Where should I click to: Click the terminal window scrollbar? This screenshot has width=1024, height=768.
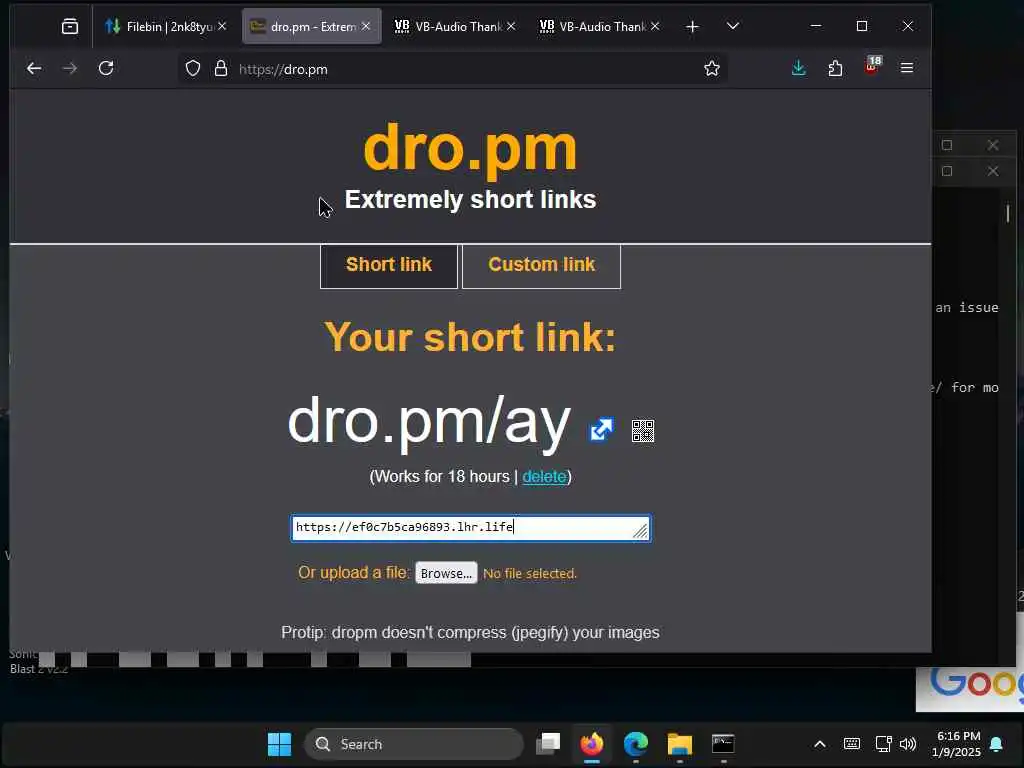[x=1008, y=213]
